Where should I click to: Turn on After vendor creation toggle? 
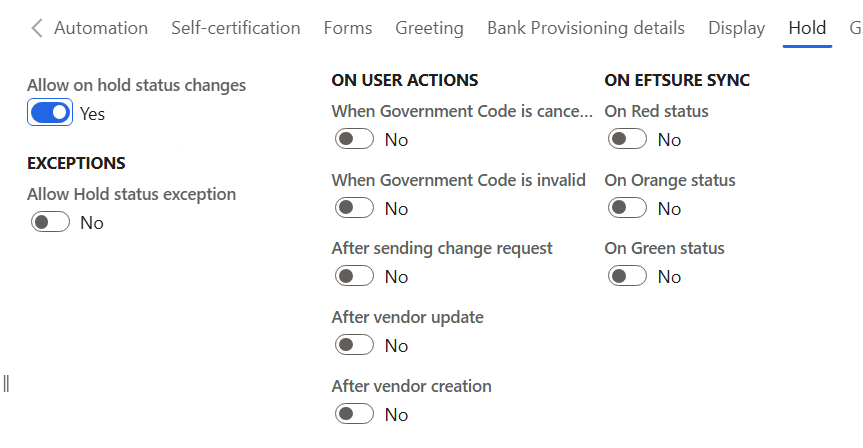pos(354,413)
